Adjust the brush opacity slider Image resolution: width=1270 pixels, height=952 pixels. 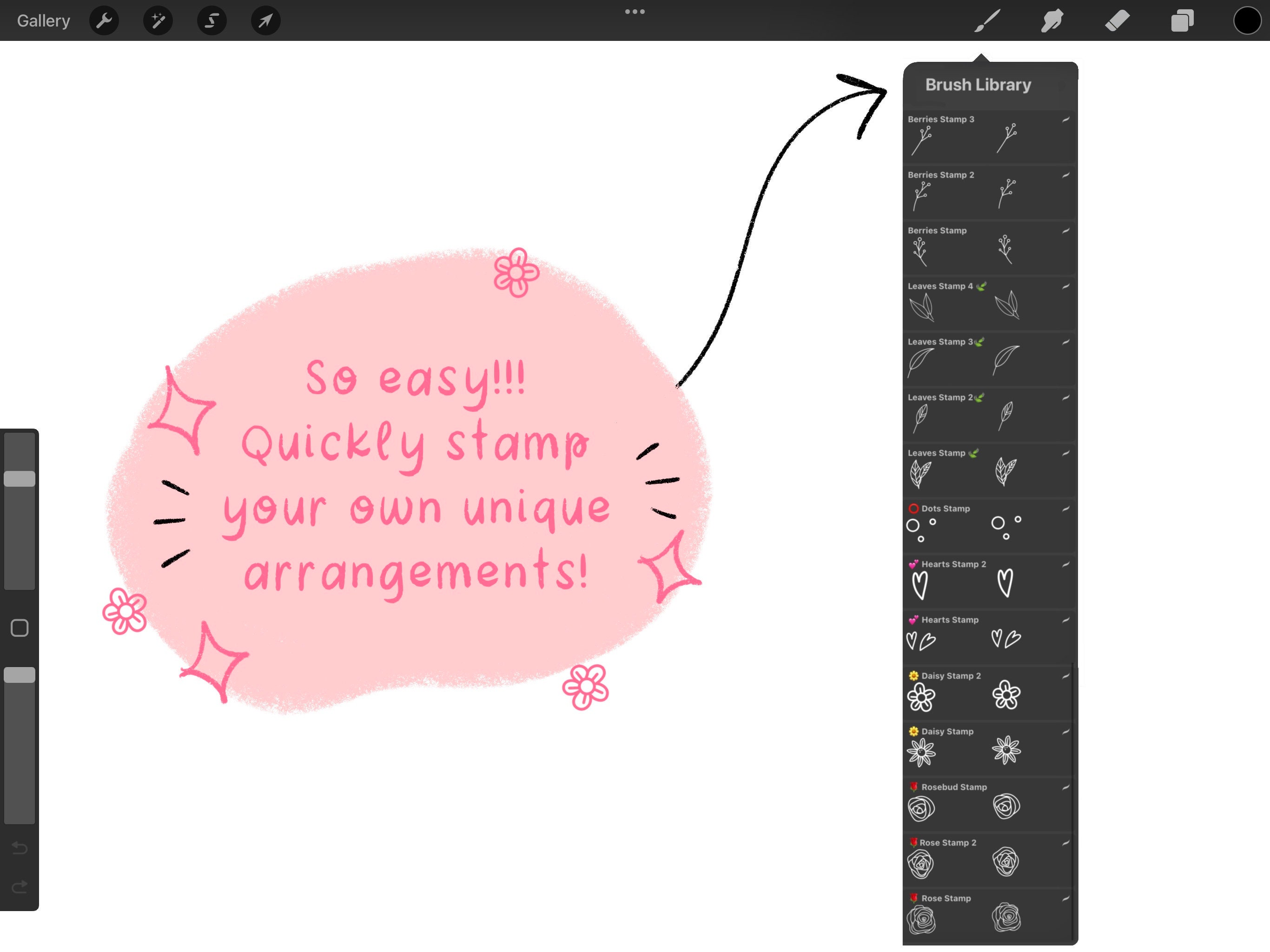[x=20, y=674]
